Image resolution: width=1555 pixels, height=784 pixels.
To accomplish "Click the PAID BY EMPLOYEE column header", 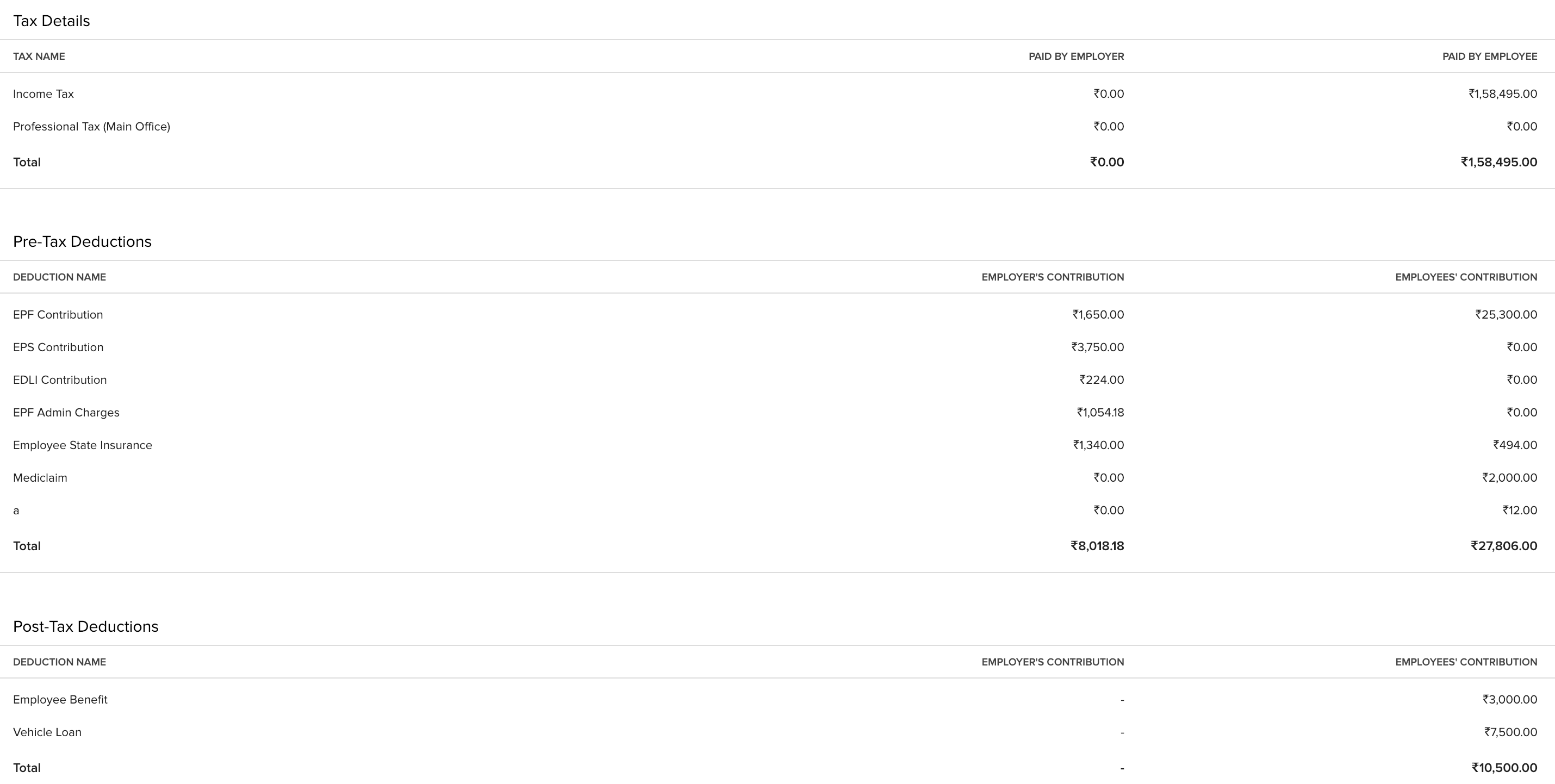I will [x=1489, y=57].
